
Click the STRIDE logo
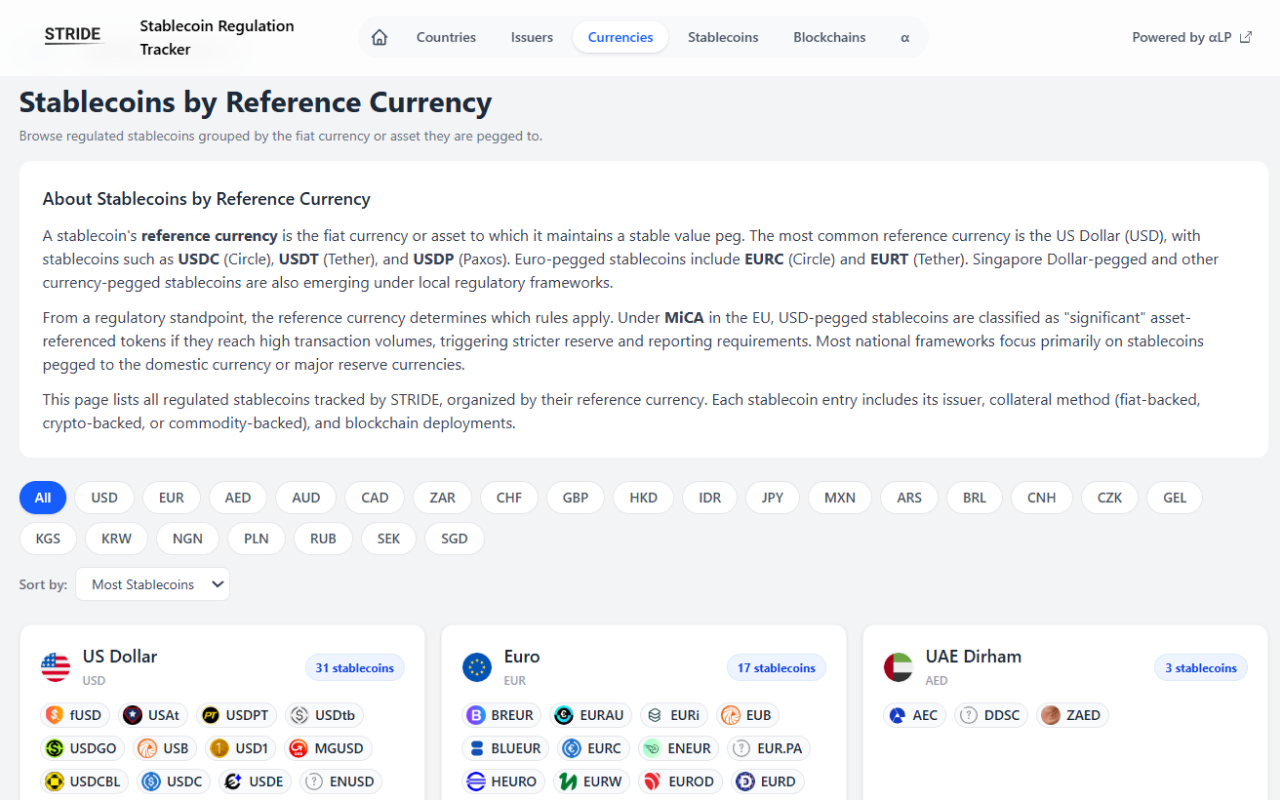click(x=73, y=35)
